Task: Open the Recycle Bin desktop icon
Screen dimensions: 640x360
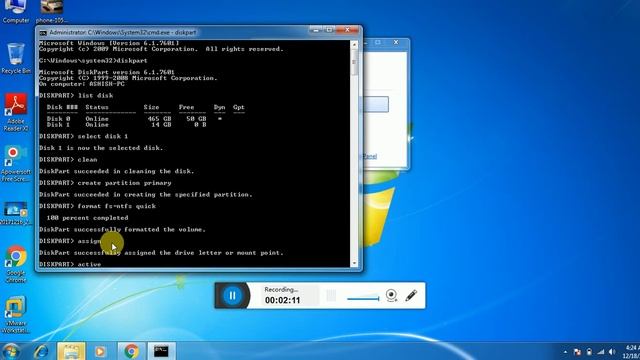Action: click(x=16, y=59)
